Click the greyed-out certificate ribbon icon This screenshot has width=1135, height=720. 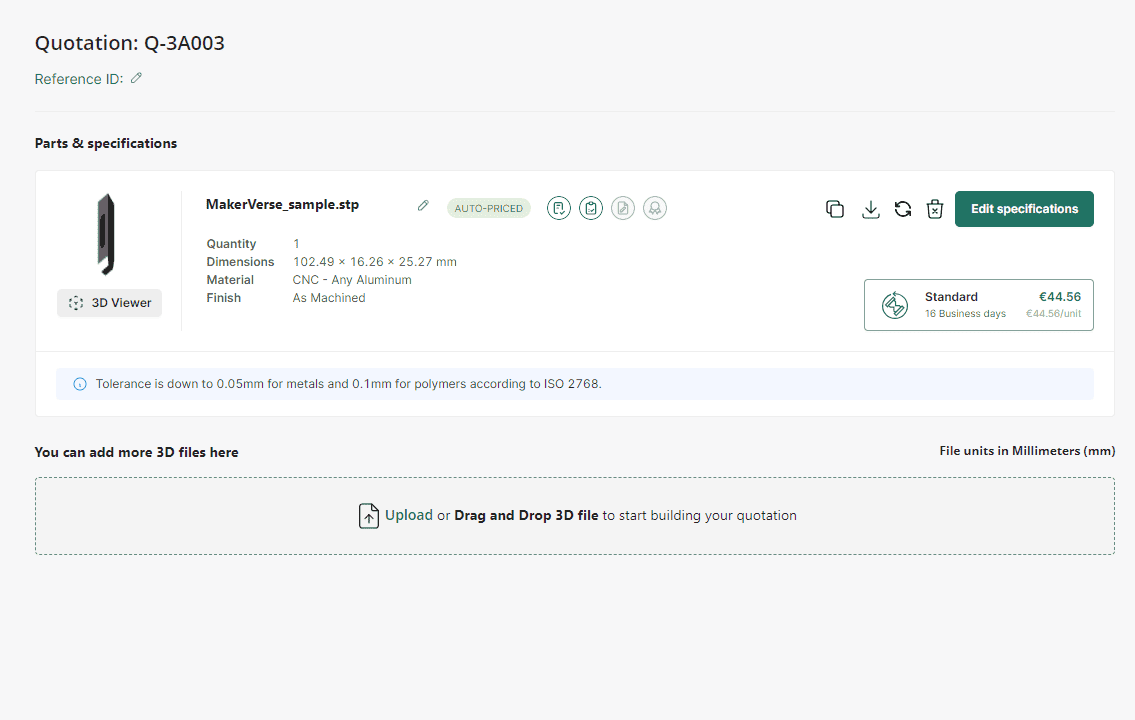coord(655,208)
